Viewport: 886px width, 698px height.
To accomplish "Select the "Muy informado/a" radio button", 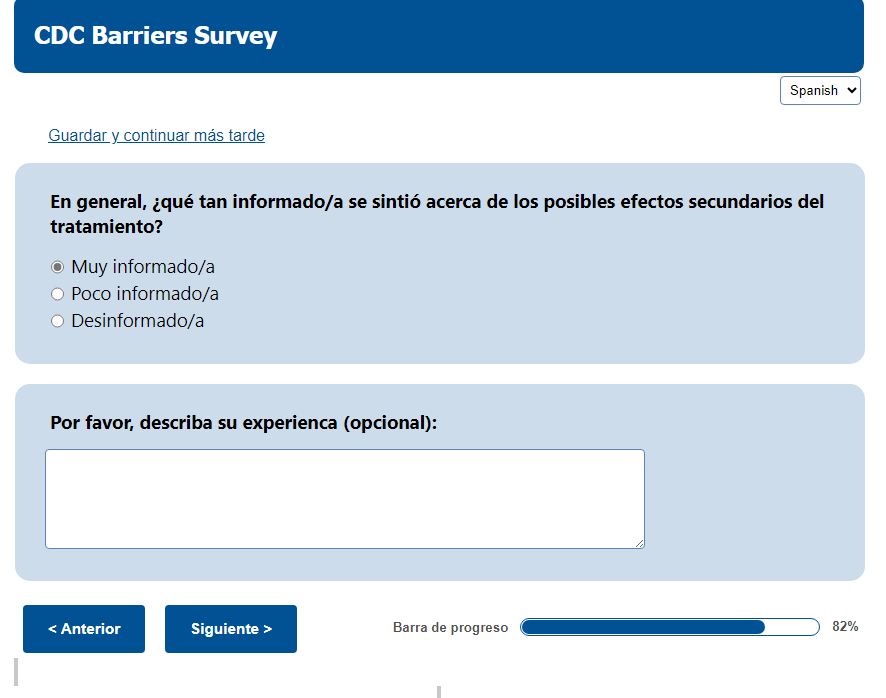I will click(x=57, y=267).
